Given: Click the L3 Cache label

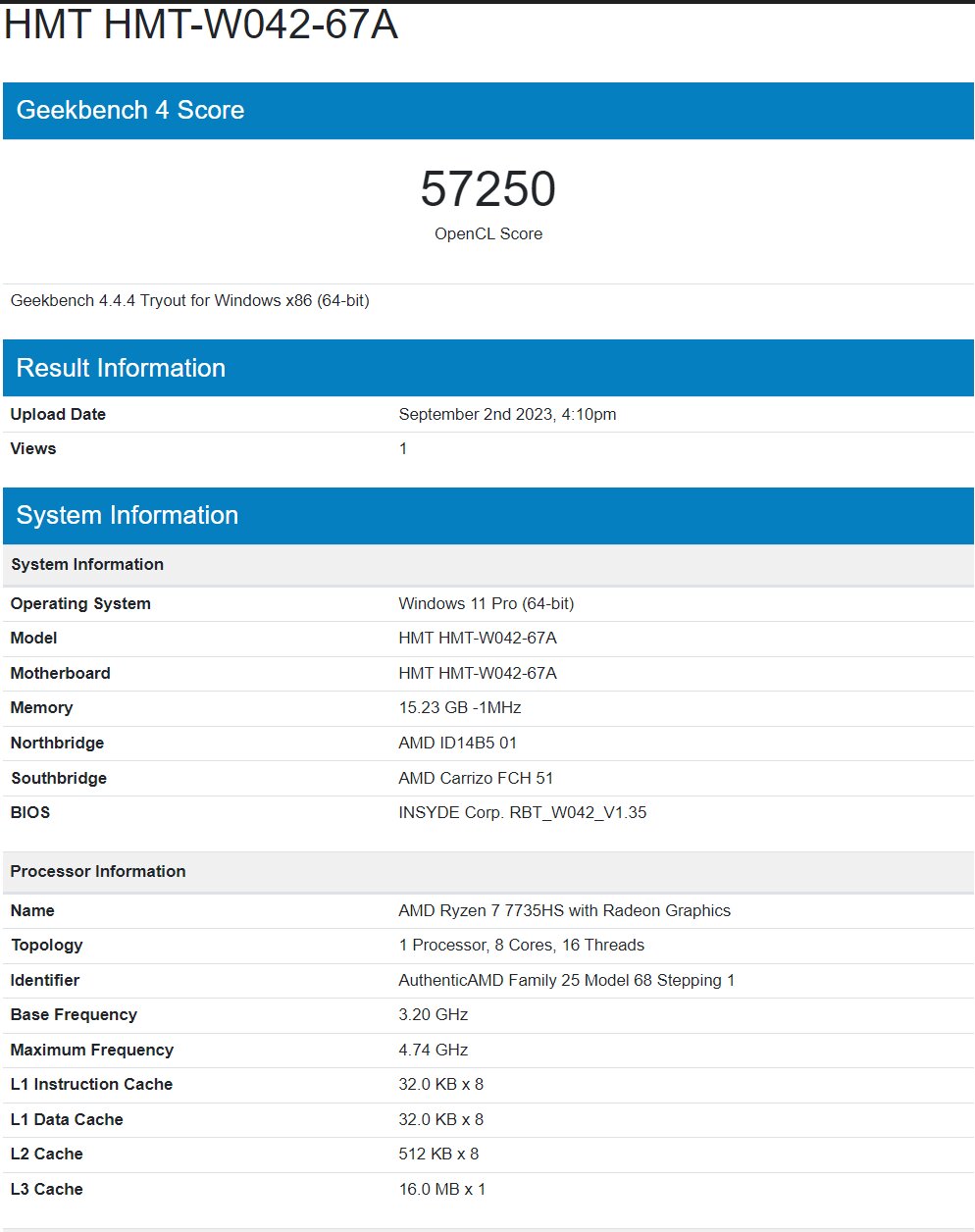Looking at the screenshot, I should click(x=47, y=1189).
